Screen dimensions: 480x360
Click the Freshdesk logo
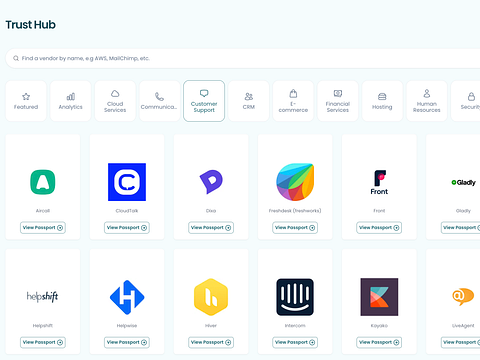tap(295, 182)
